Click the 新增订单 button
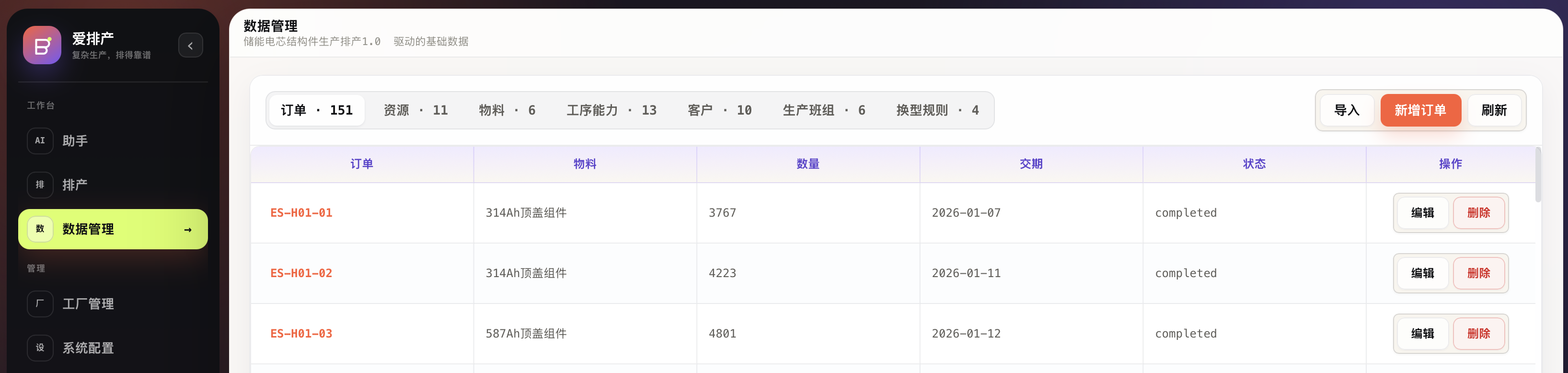This screenshot has width=1568, height=373. pos(1420,110)
